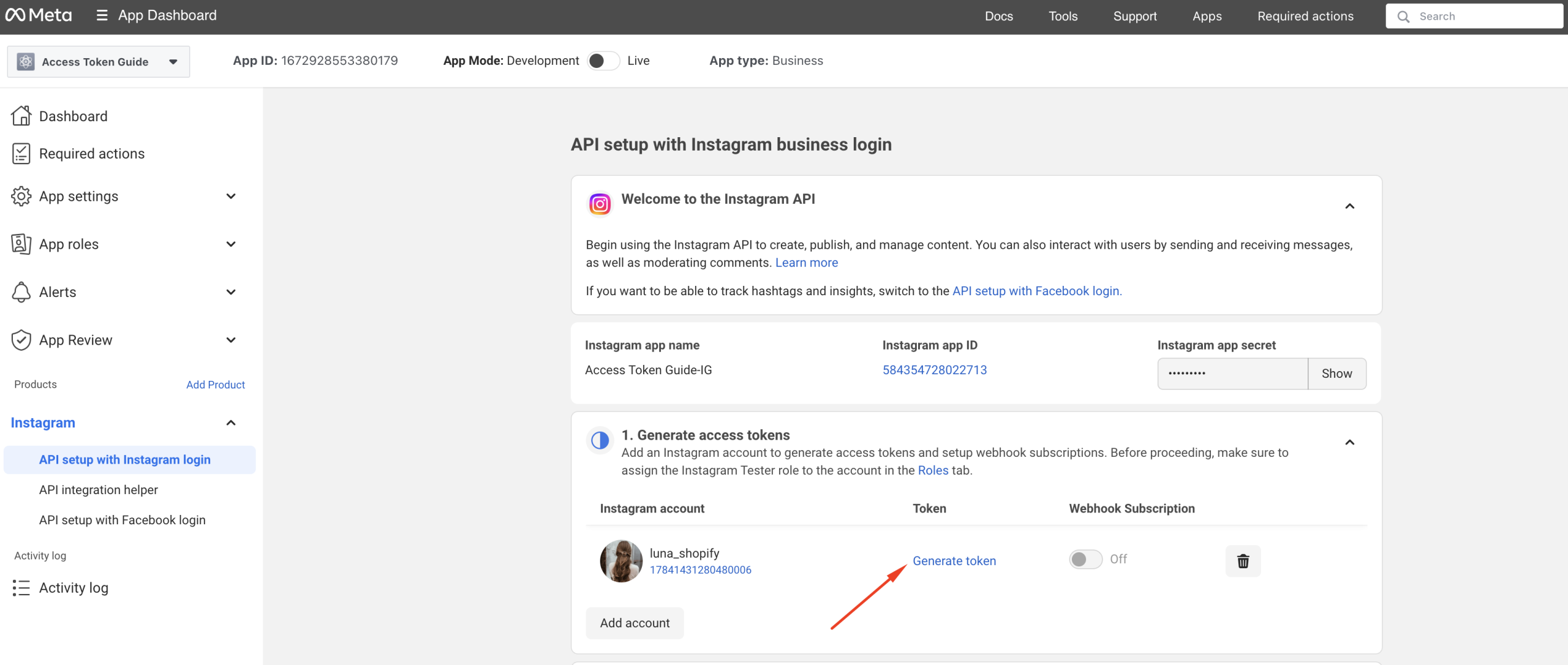Click the Dashboard home icon

[x=21, y=116]
